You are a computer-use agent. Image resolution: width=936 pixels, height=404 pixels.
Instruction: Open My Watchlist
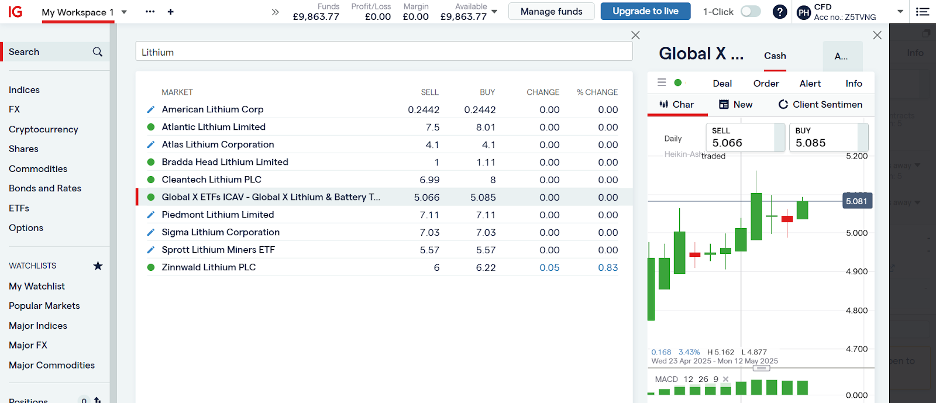(x=36, y=286)
